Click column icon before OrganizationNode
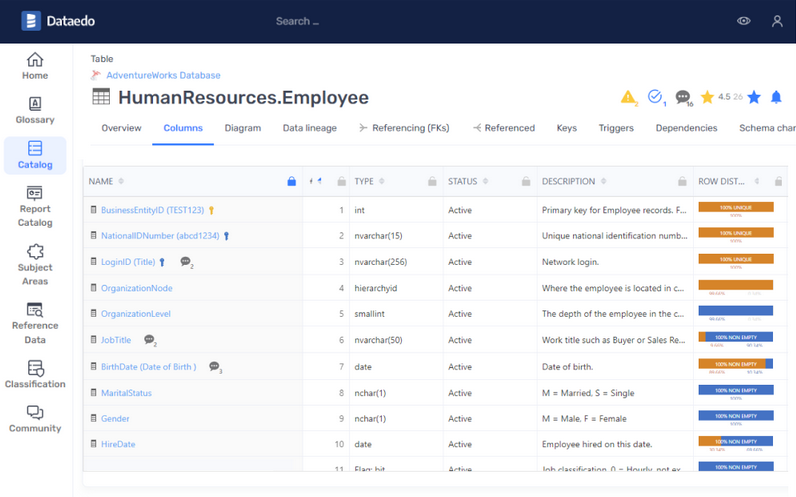 pos(93,288)
